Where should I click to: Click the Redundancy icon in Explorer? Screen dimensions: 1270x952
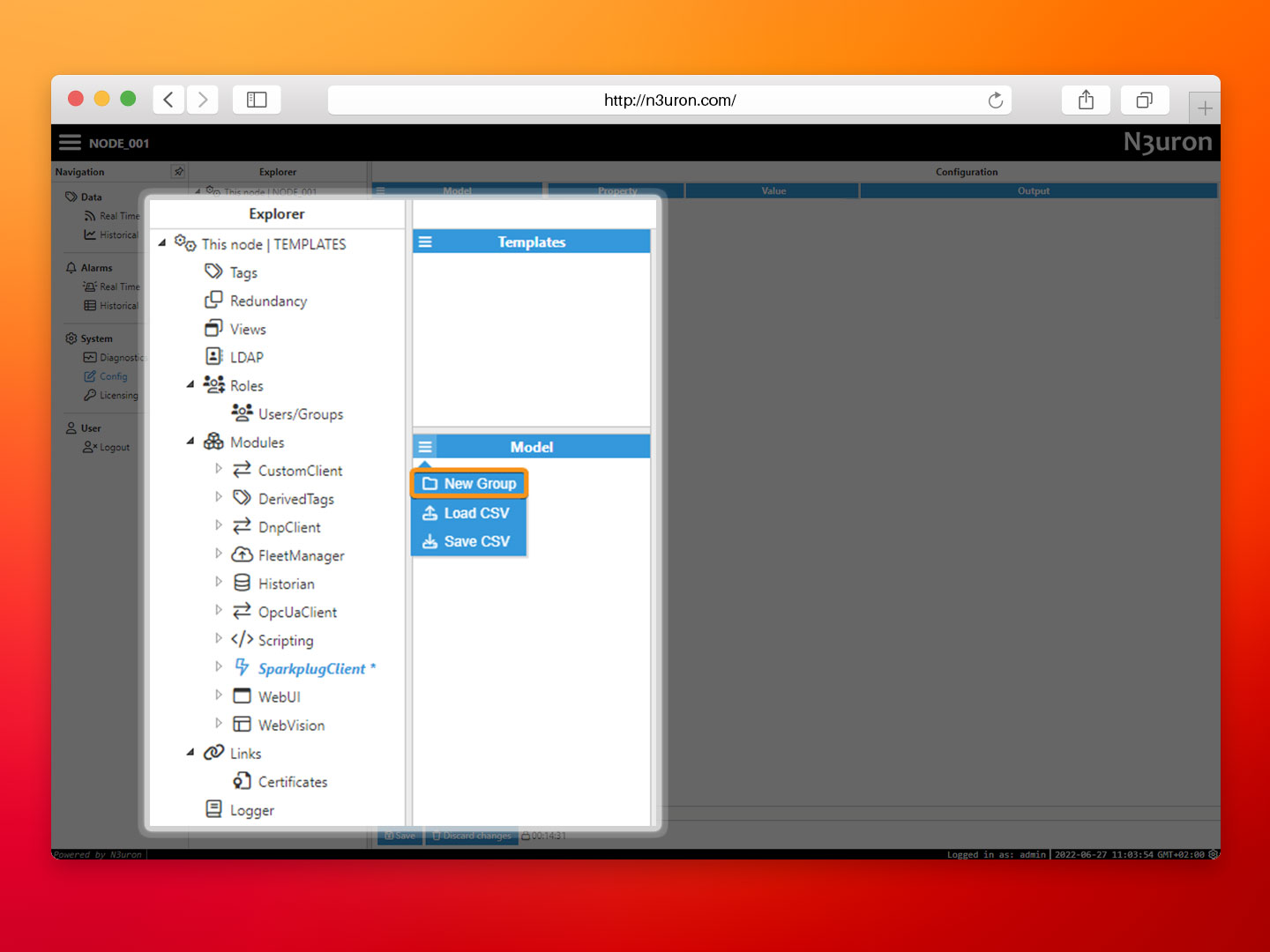click(x=213, y=300)
